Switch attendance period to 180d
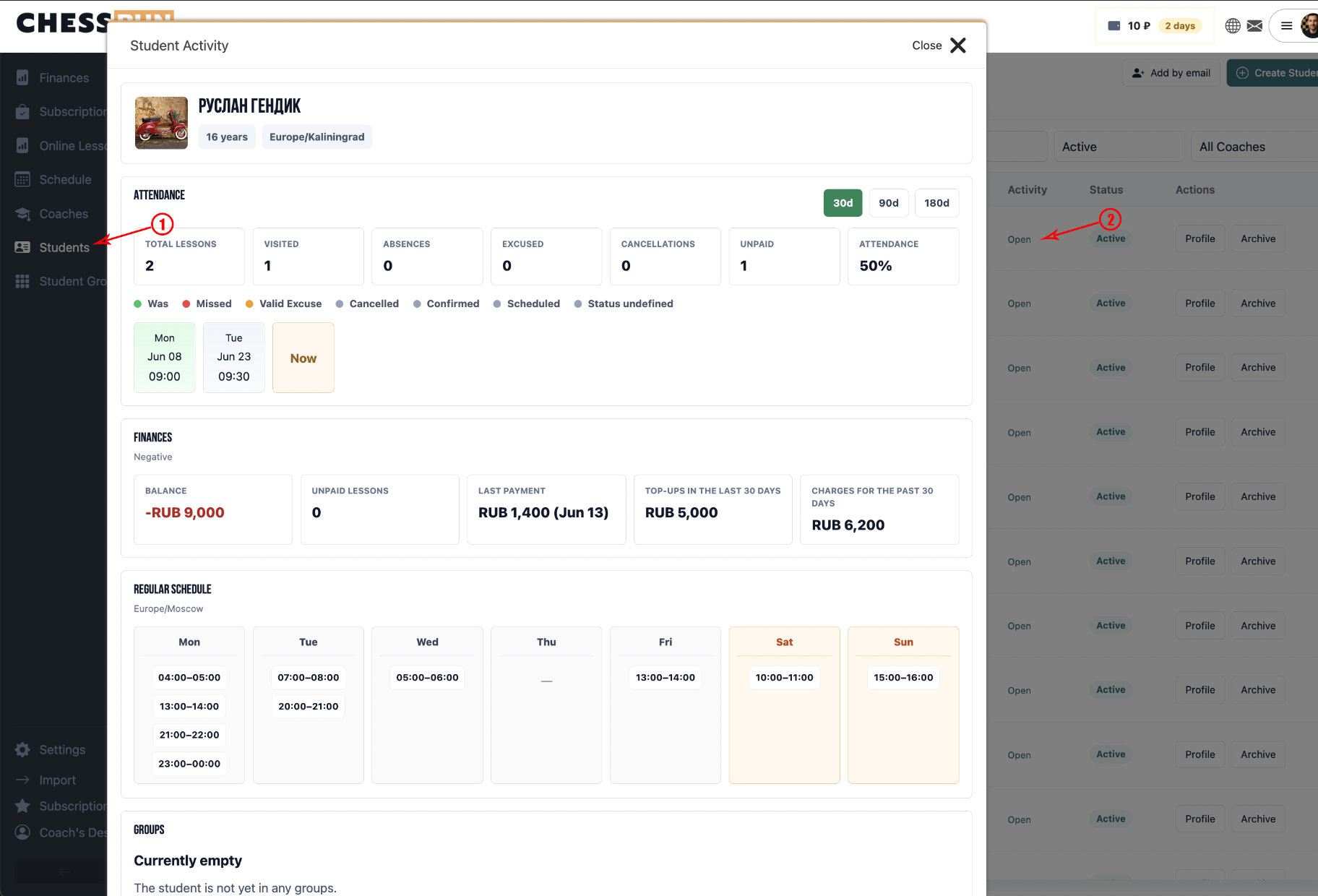The width and height of the screenshot is (1318, 896). pos(936,203)
